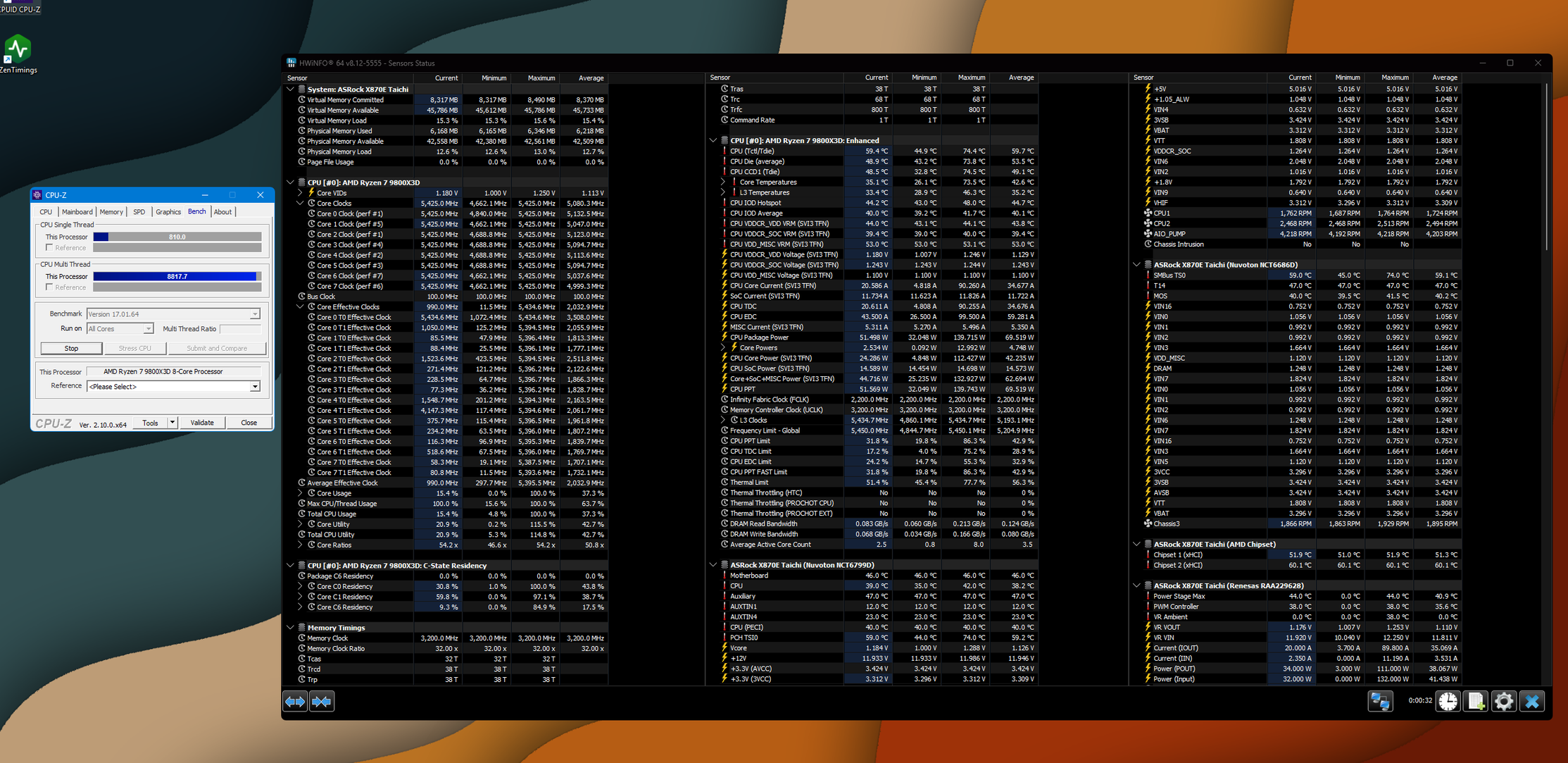Switch to the Mainboard tab
Viewport: 1568px width, 763px height.
pos(77,212)
